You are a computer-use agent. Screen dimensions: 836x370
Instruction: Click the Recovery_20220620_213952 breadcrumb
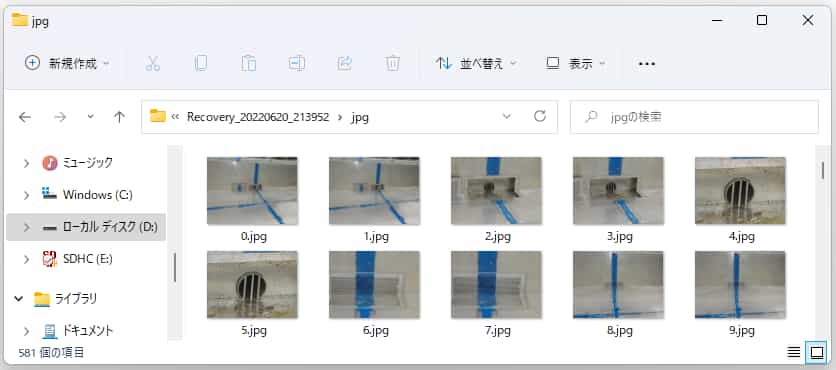pos(258,117)
